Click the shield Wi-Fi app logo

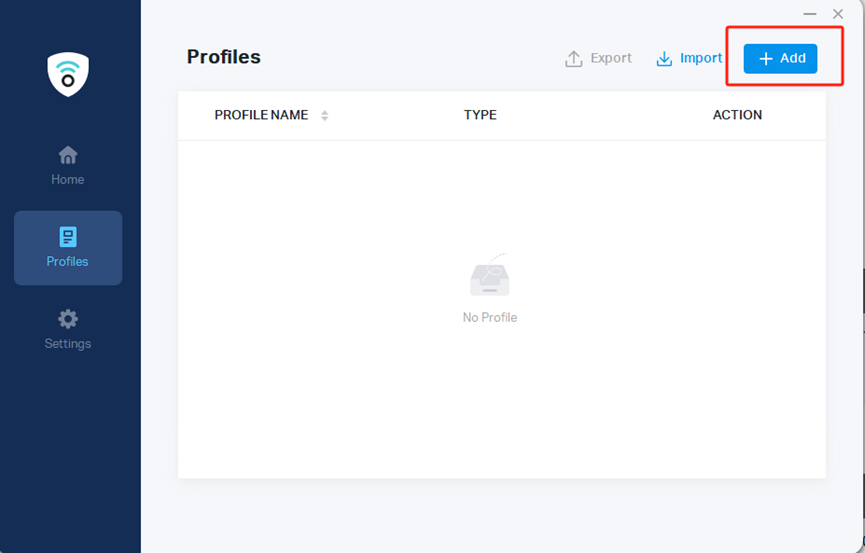(x=68, y=75)
